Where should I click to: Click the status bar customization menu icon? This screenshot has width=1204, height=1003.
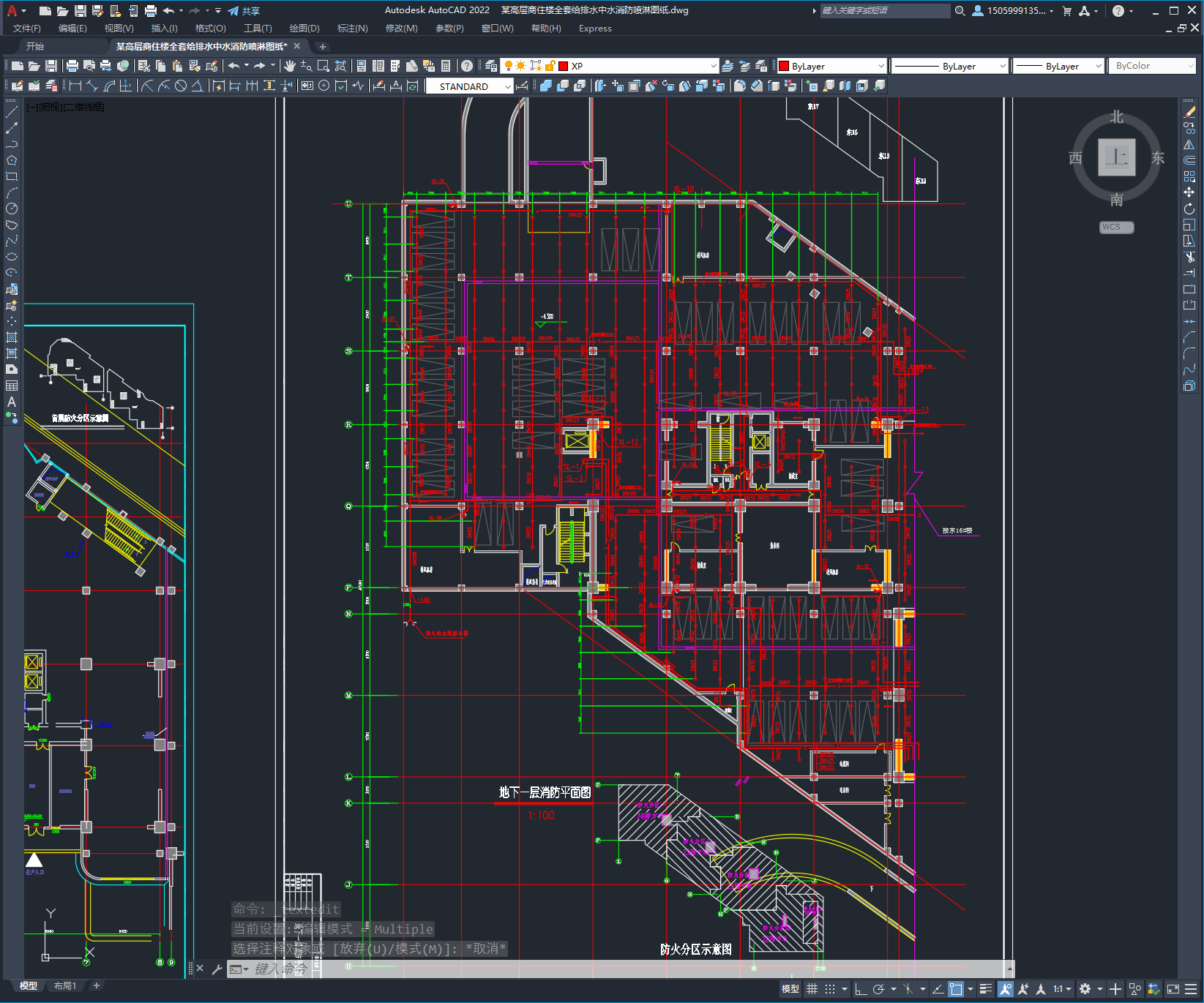click(1191, 989)
